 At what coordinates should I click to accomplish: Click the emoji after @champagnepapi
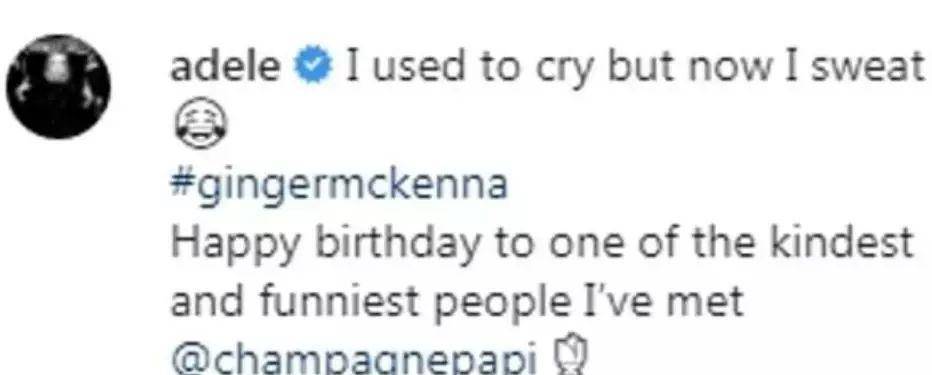pyautogui.click(x=567, y=360)
